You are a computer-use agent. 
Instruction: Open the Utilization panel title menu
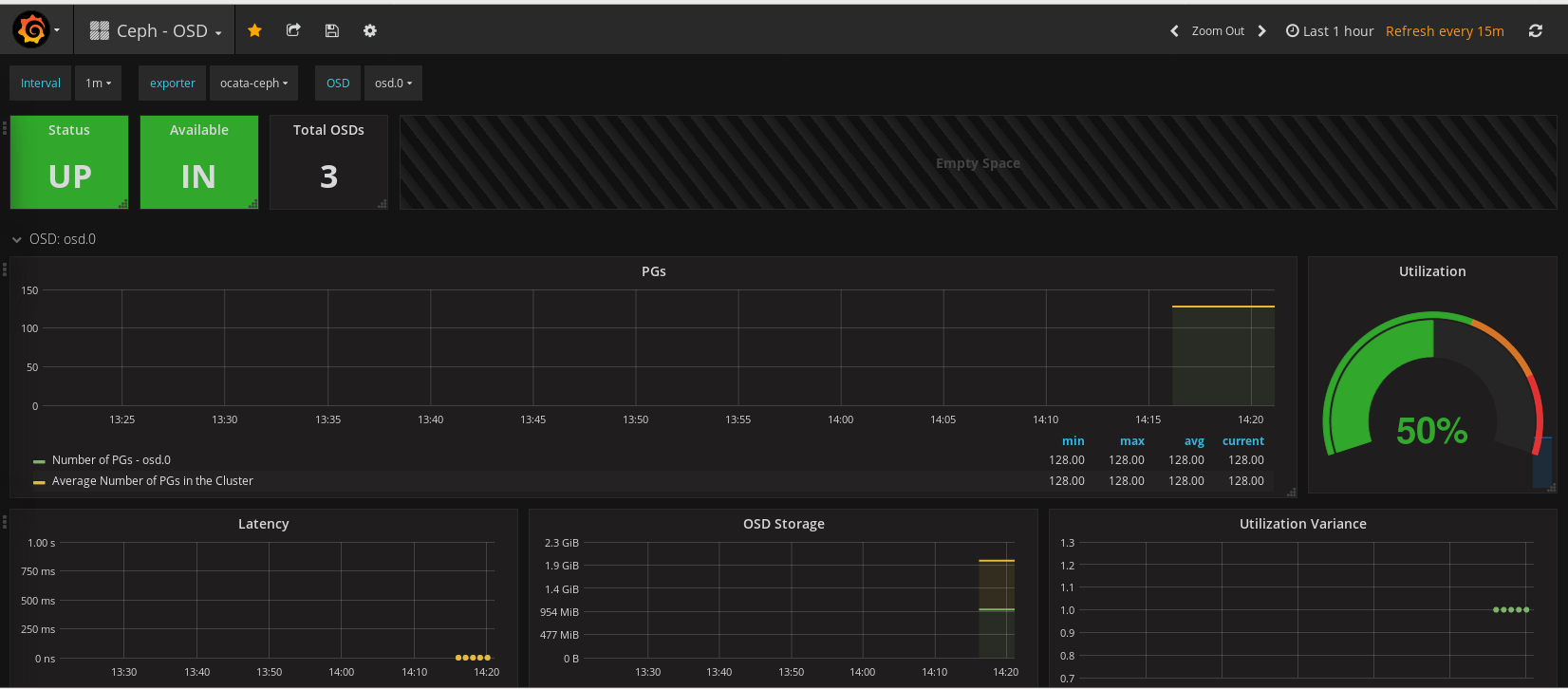(x=1432, y=271)
